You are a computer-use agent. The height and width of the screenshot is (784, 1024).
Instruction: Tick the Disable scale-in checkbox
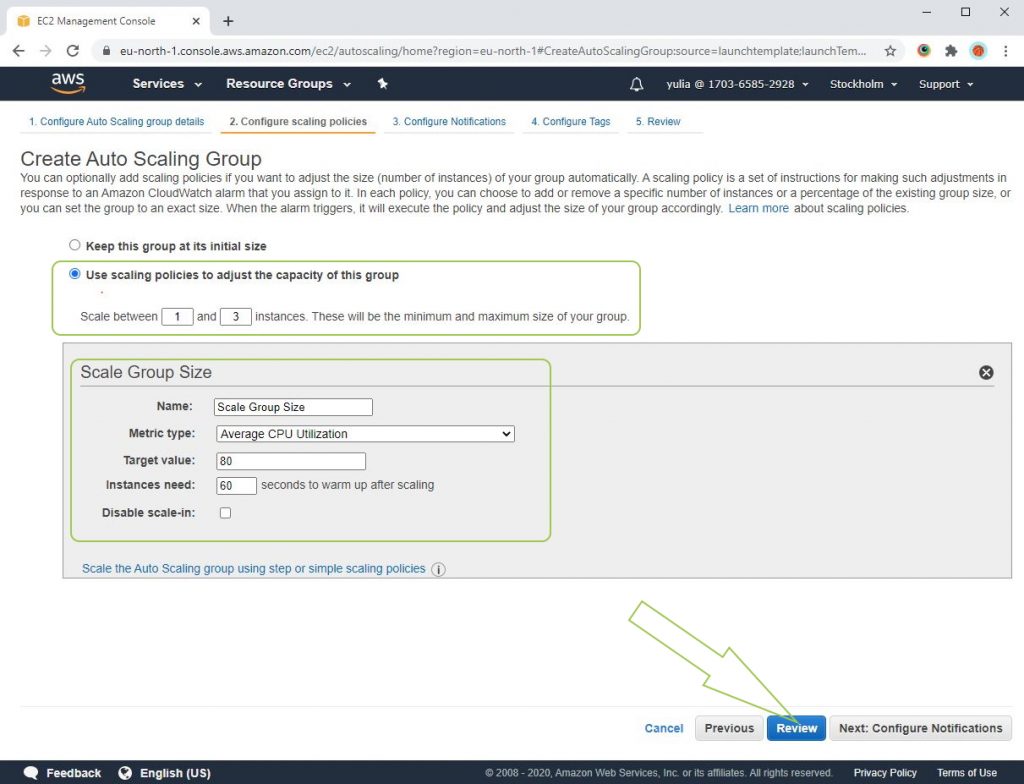click(x=225, y=513)
